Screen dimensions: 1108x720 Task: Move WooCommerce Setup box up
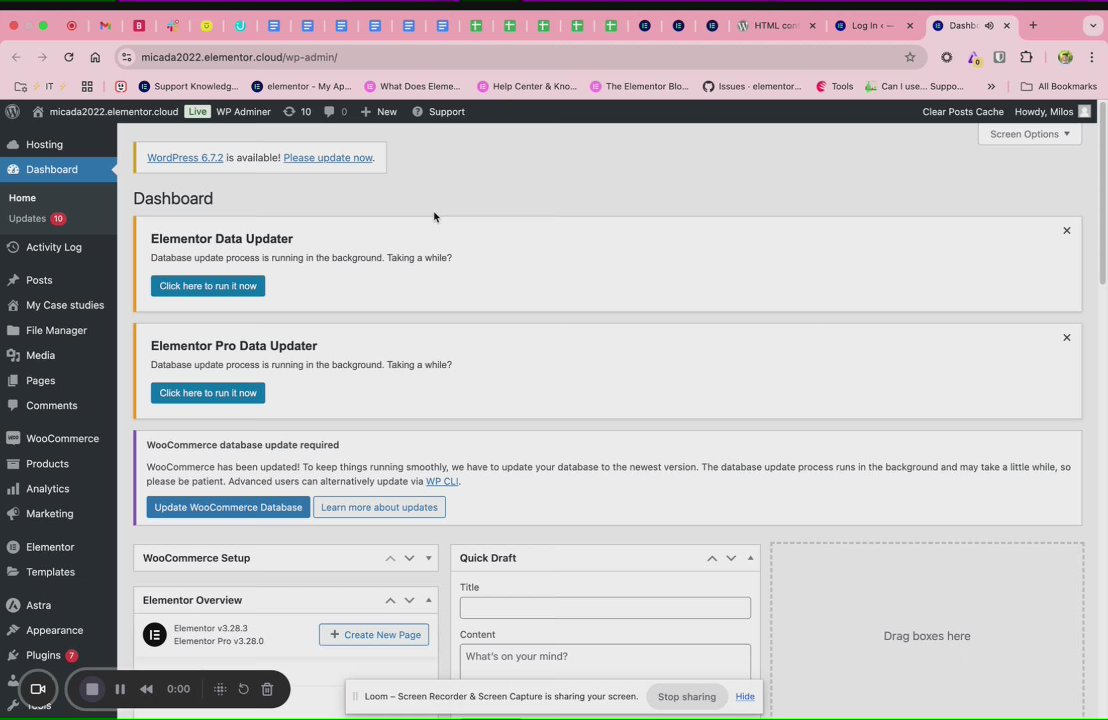(390, 558)
